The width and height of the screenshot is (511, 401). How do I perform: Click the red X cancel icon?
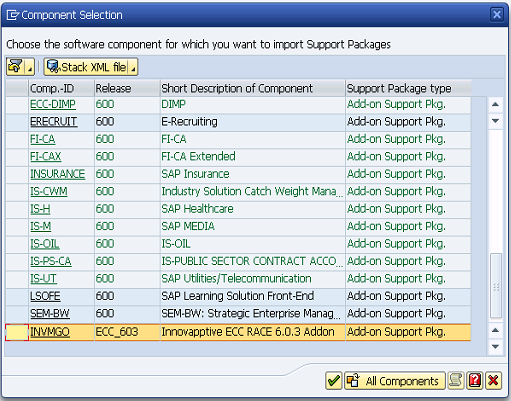click(x=493, y=381)
